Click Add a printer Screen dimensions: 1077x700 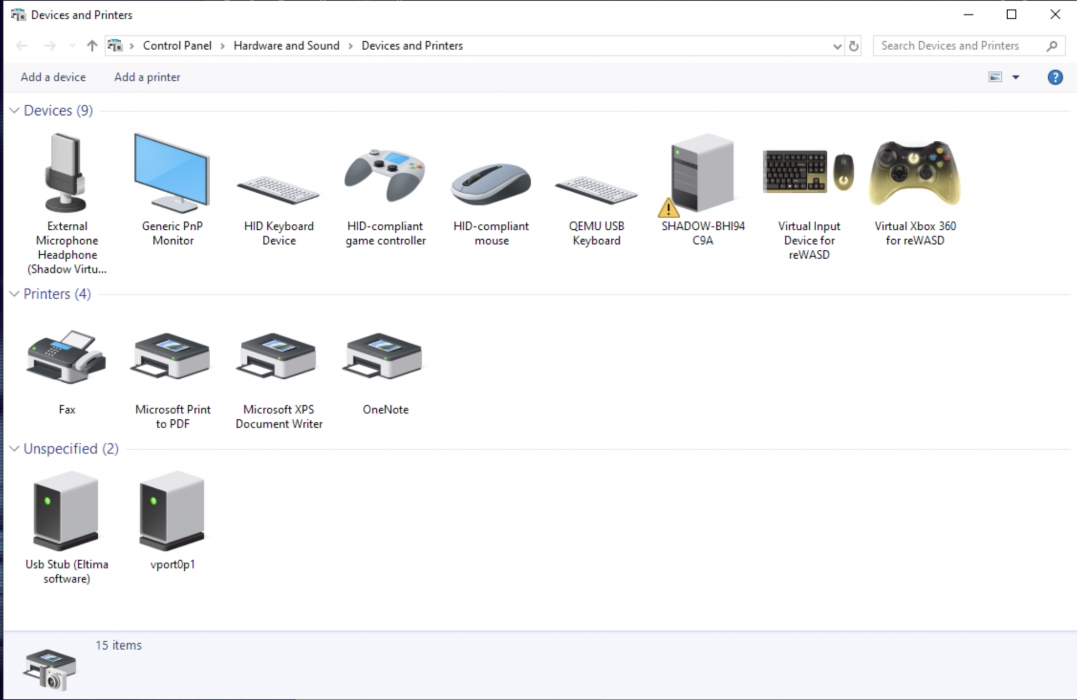[x=147, y=77]
